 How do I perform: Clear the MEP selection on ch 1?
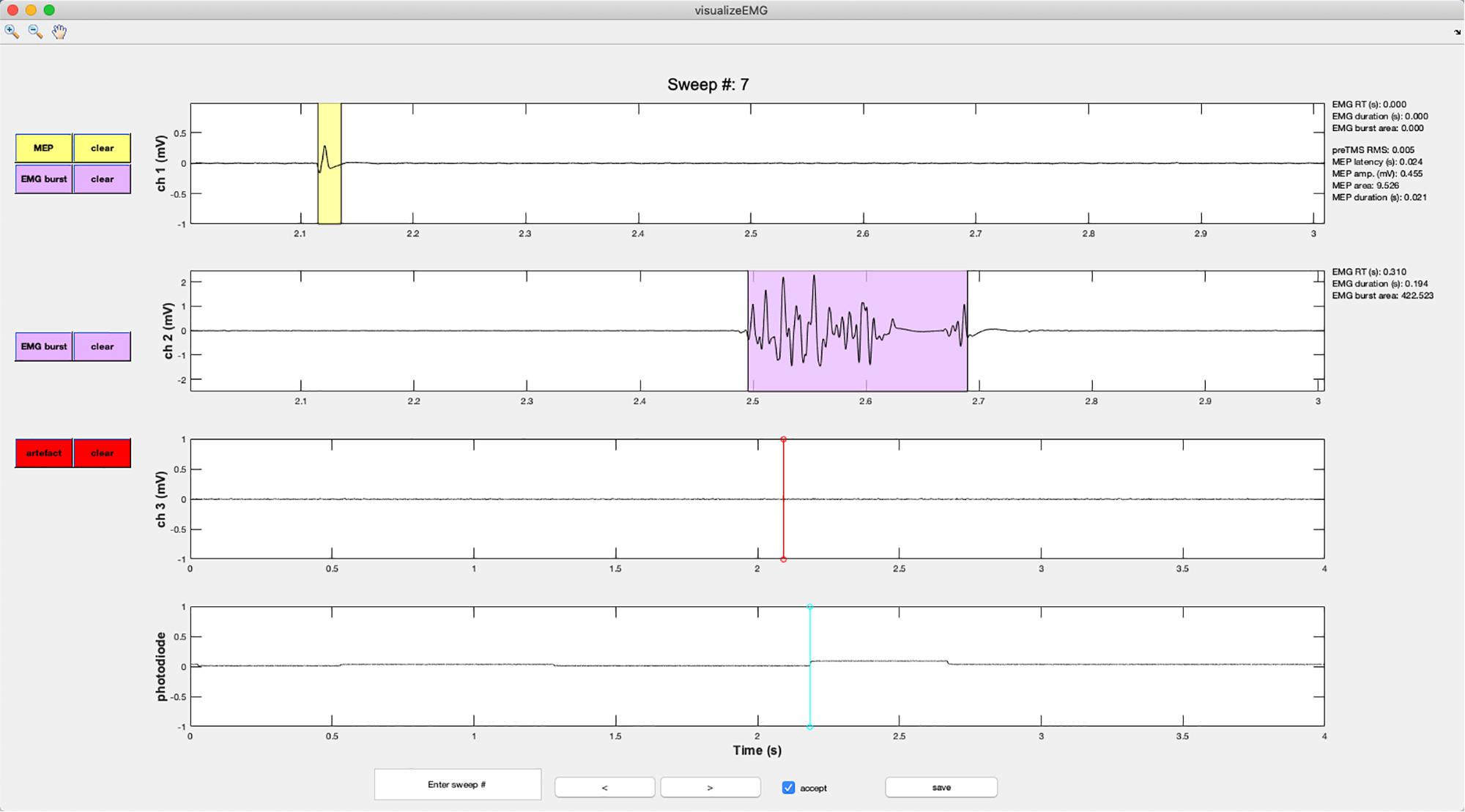point(102,148)
